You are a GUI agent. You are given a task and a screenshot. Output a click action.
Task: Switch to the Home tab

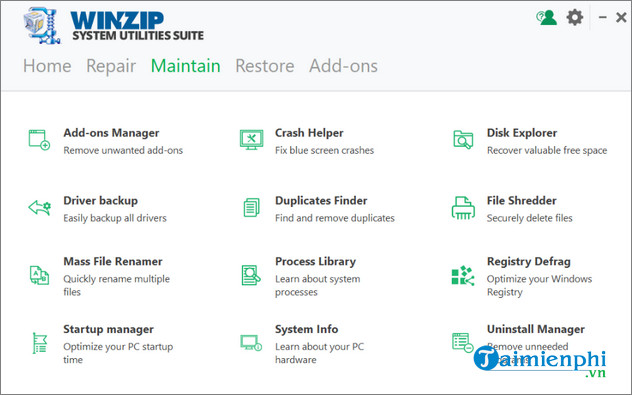coord(47,66)
